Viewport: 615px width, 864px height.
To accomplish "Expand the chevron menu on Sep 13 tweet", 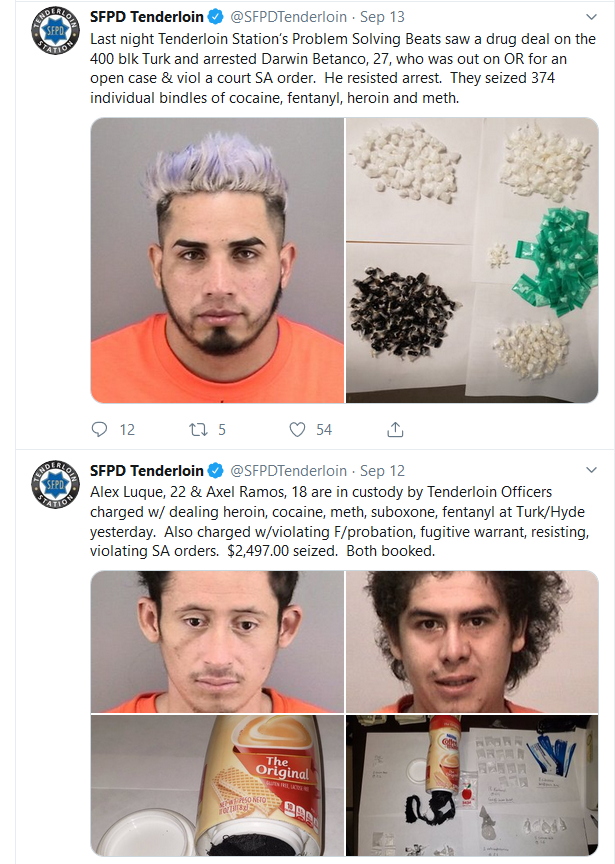I will 591,17.
